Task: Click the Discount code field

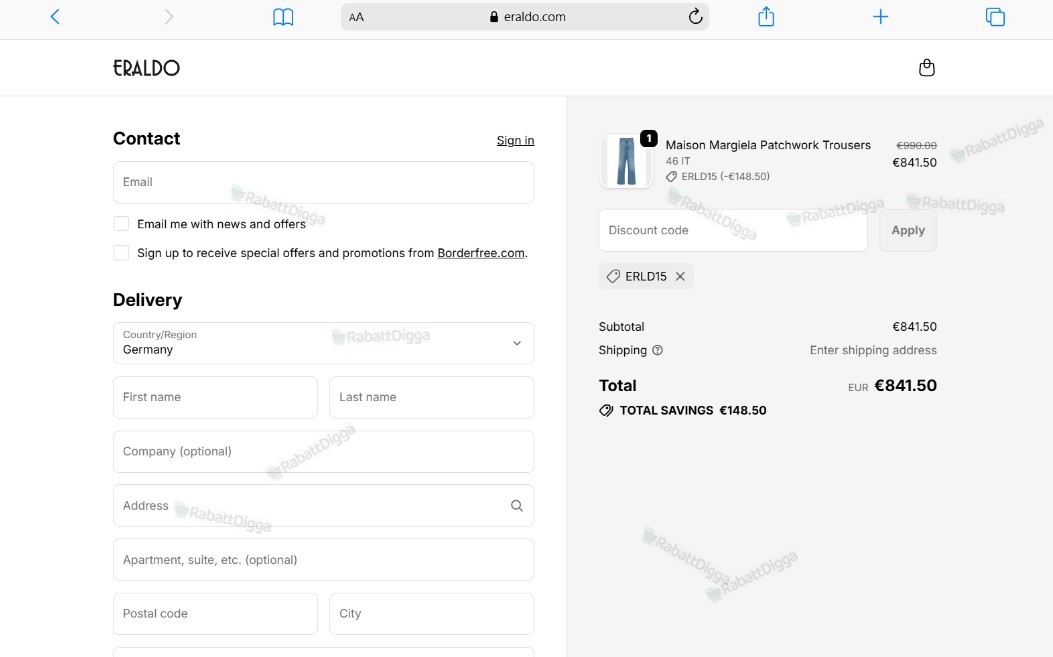Action: click(733, 230)
